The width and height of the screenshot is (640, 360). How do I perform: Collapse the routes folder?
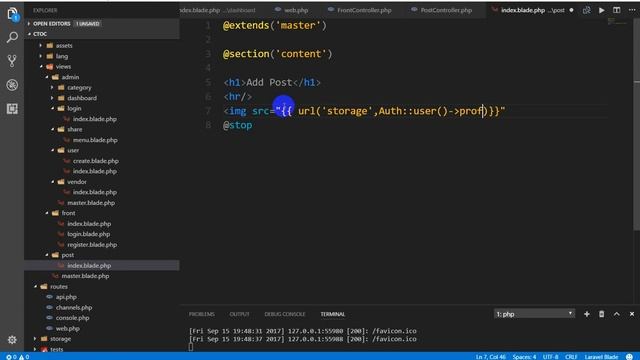pos(59,286)
